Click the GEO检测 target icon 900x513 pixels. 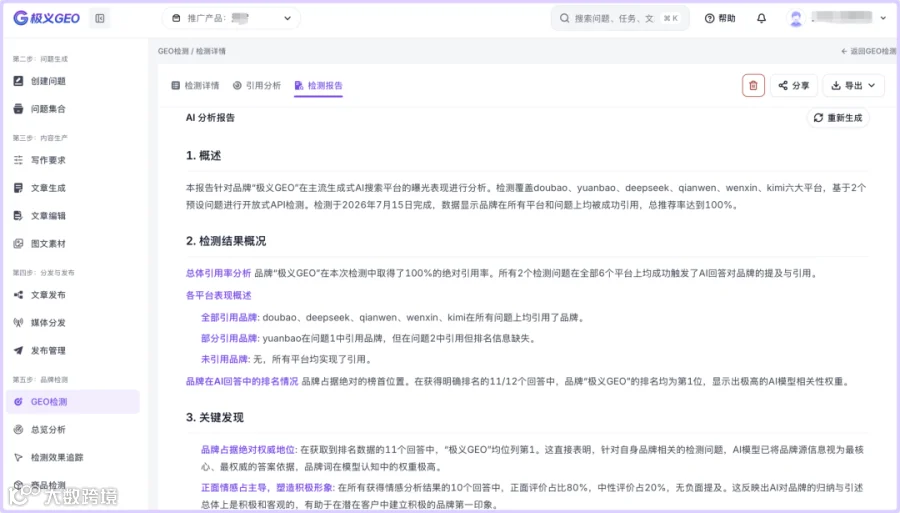click(18, 402)
